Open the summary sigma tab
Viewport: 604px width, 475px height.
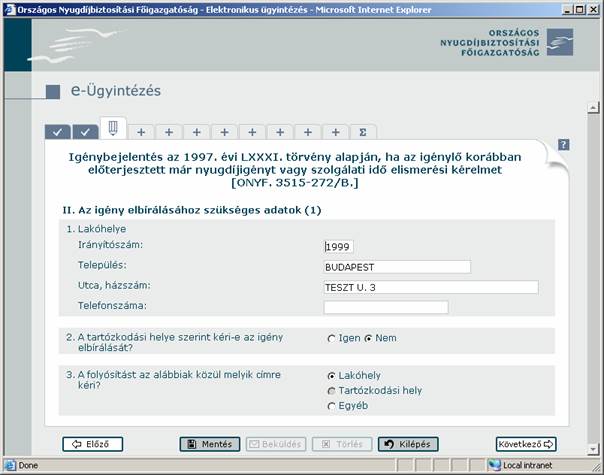362,132
